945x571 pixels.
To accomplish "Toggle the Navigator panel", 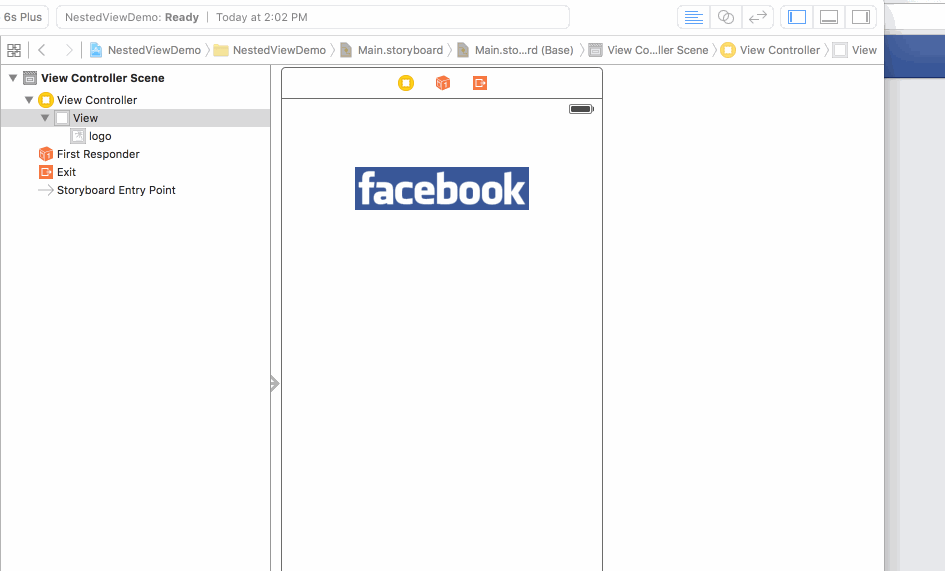I will (x=797, y=17).
